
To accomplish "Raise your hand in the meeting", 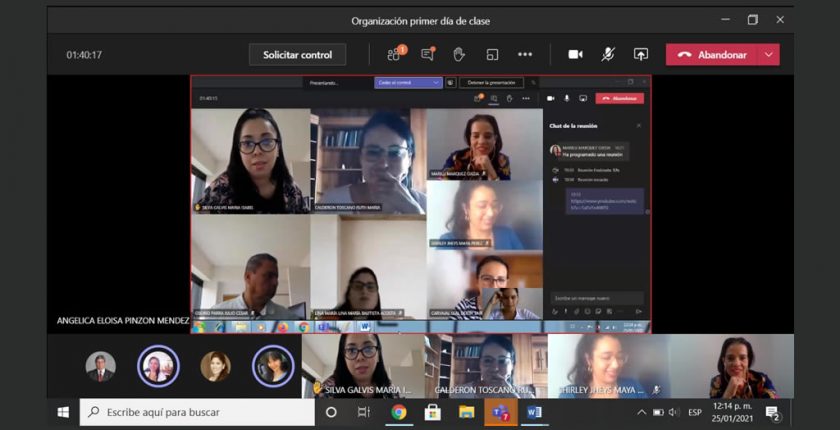I will 459,54.
